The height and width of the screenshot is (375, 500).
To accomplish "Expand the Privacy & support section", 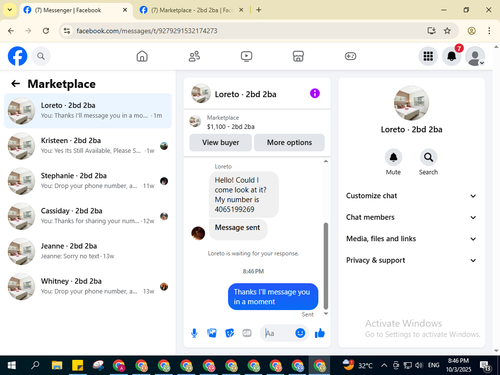I will (411, 260).
